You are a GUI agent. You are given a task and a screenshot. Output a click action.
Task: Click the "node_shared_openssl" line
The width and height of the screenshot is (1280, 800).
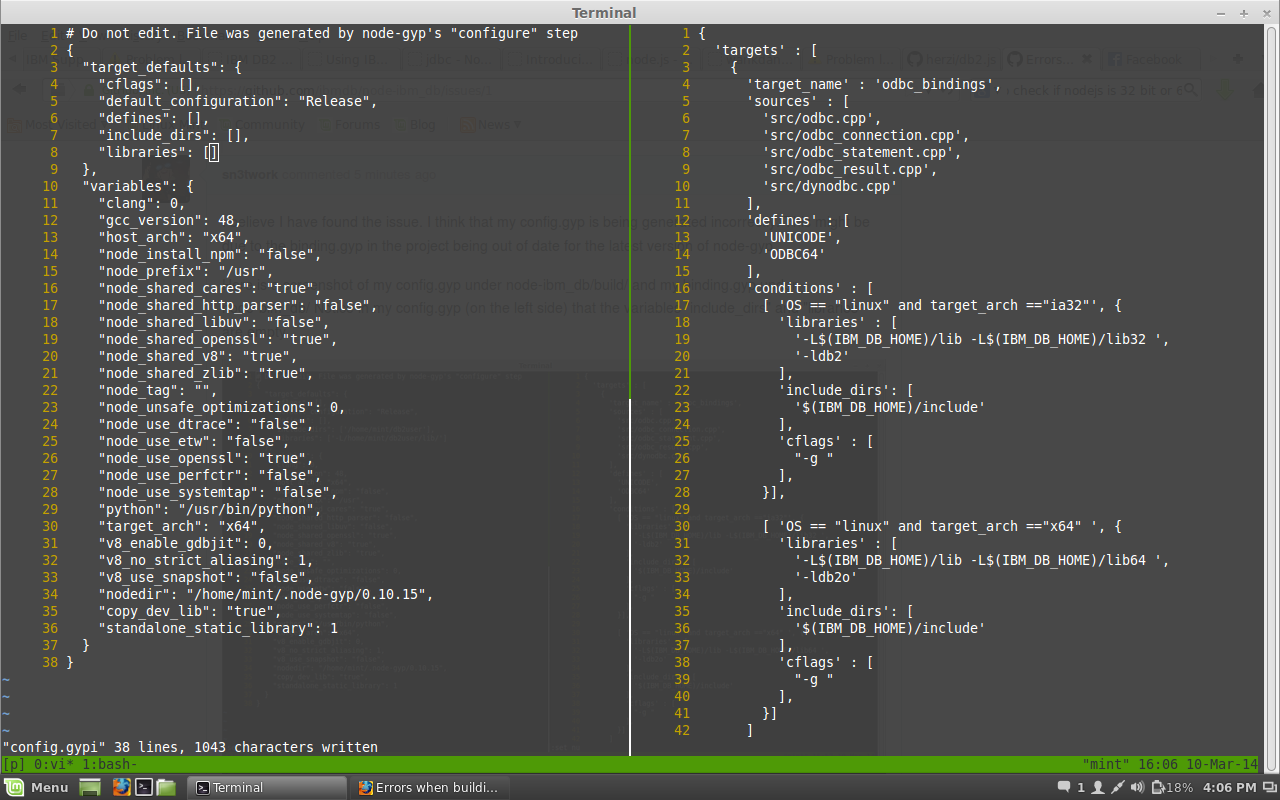pos(218,339)
